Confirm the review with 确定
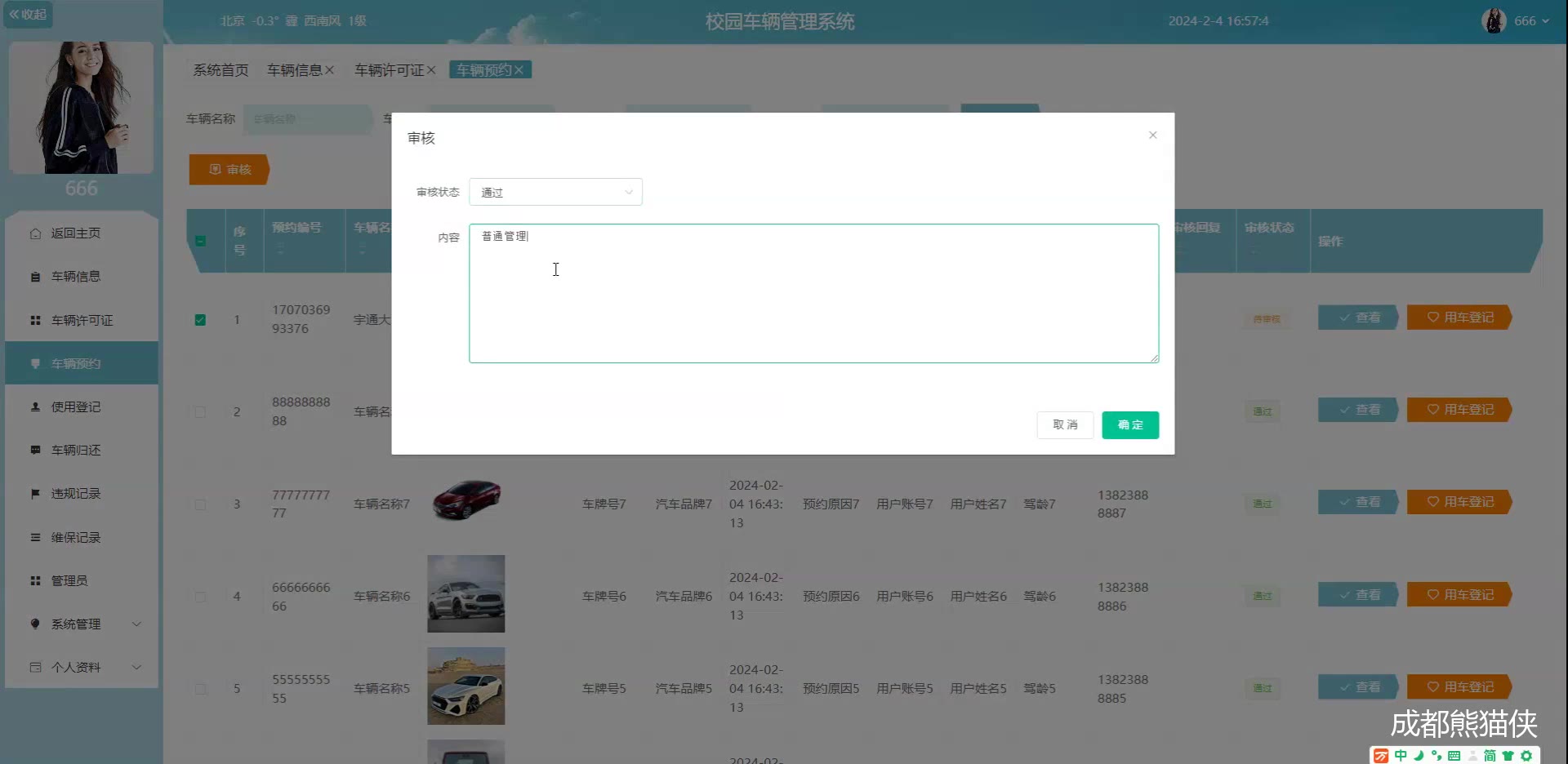The width and height of the screenshot is (1568, 764). [x=1130, y=424]
